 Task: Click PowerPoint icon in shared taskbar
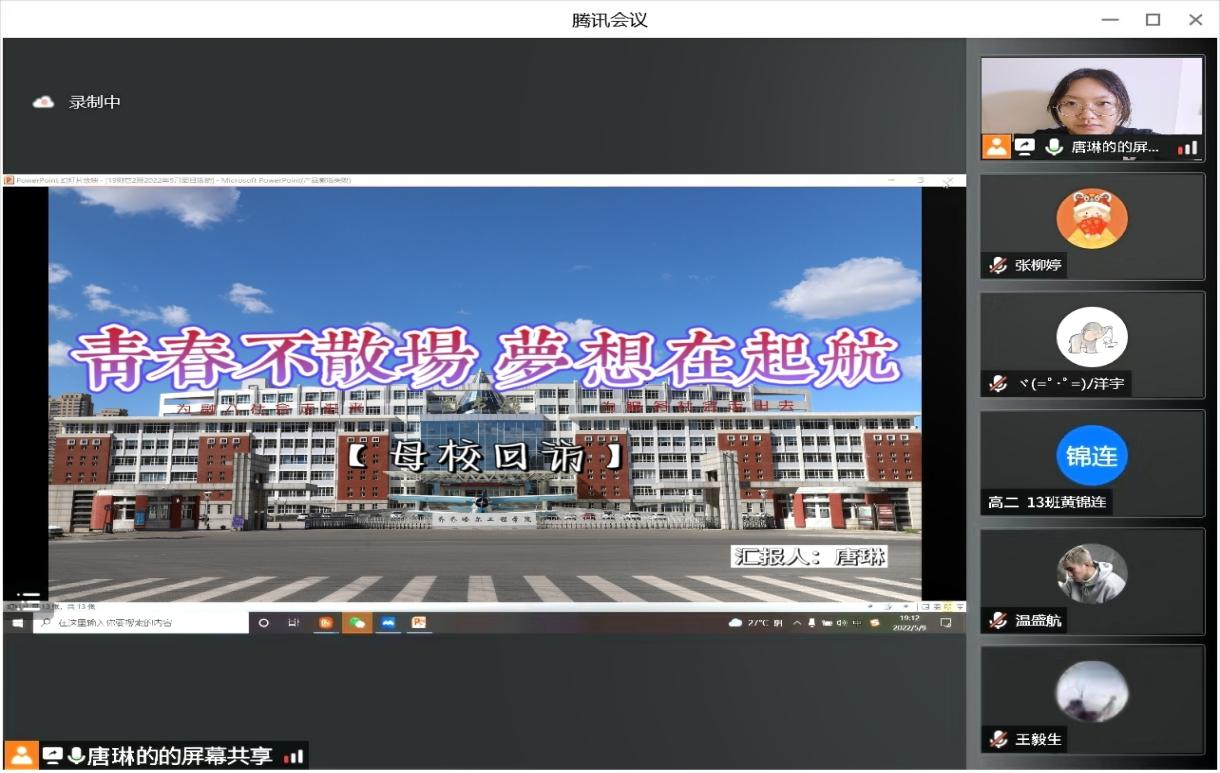click(x=419, y=622)
